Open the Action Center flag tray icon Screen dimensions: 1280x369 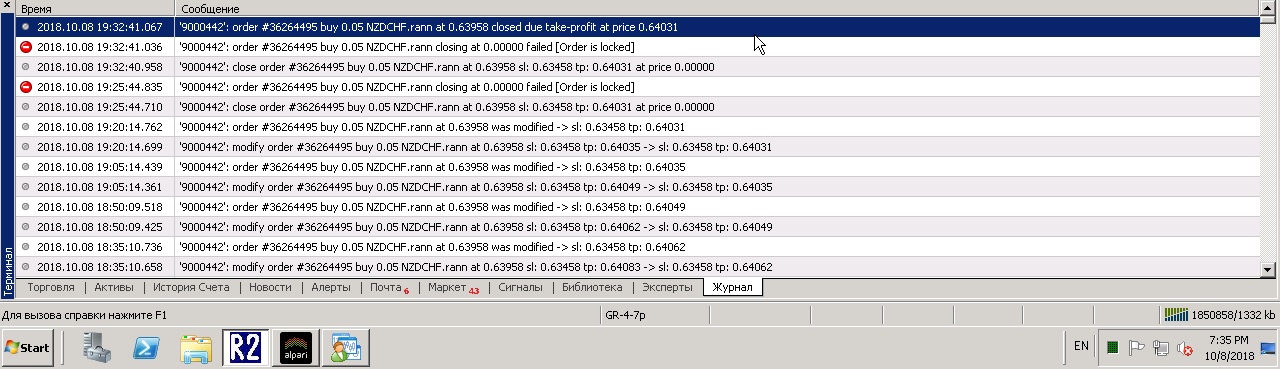1136,347
